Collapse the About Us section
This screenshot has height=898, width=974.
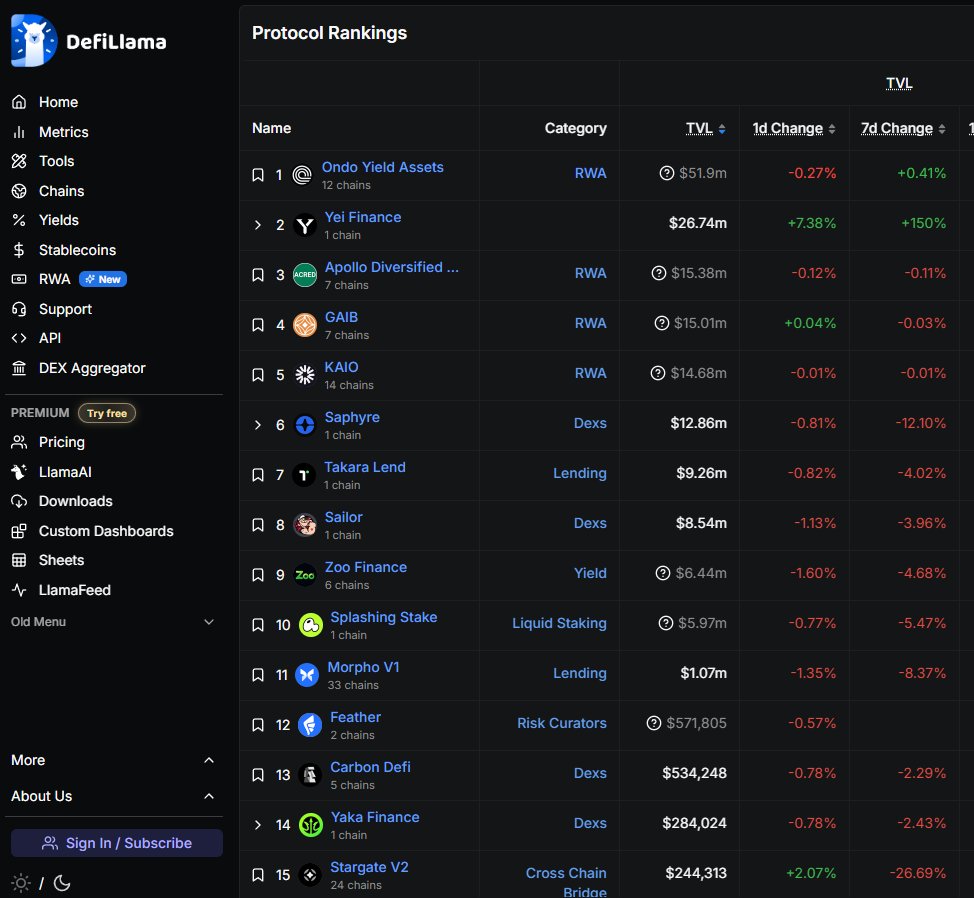pos(209,796)
